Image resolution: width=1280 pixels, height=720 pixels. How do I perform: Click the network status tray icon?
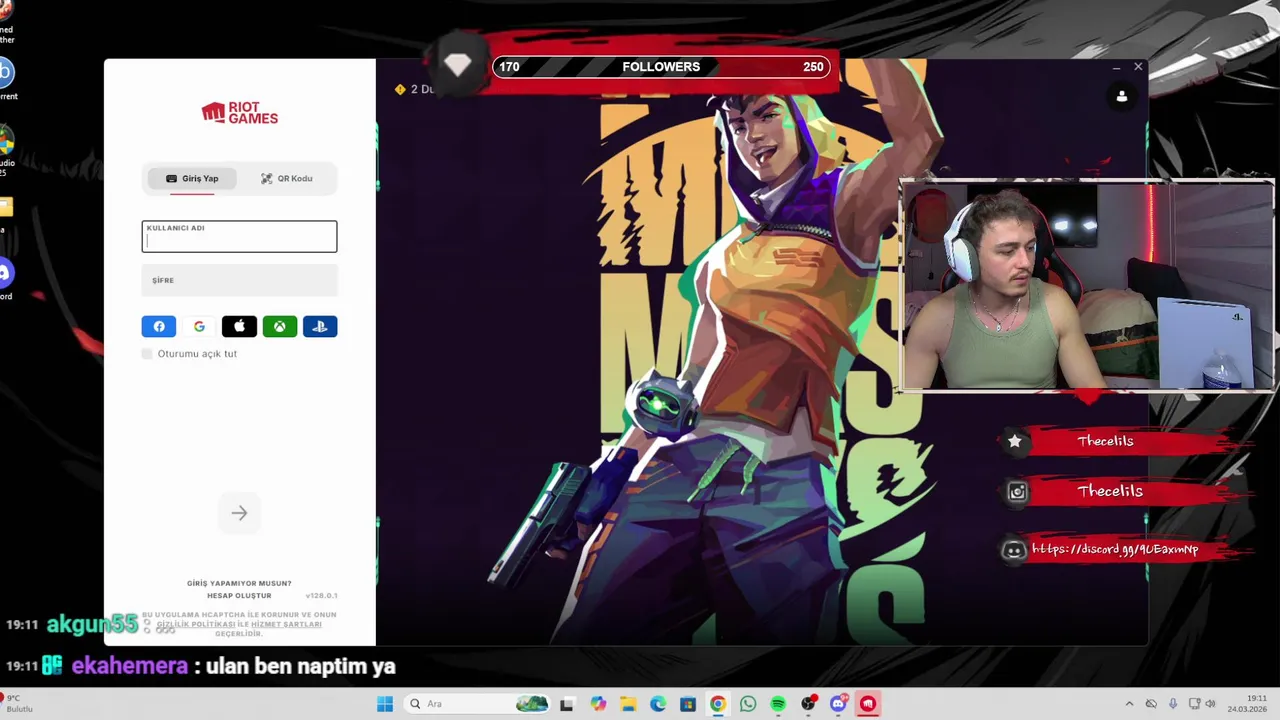tap(1195, 704)
